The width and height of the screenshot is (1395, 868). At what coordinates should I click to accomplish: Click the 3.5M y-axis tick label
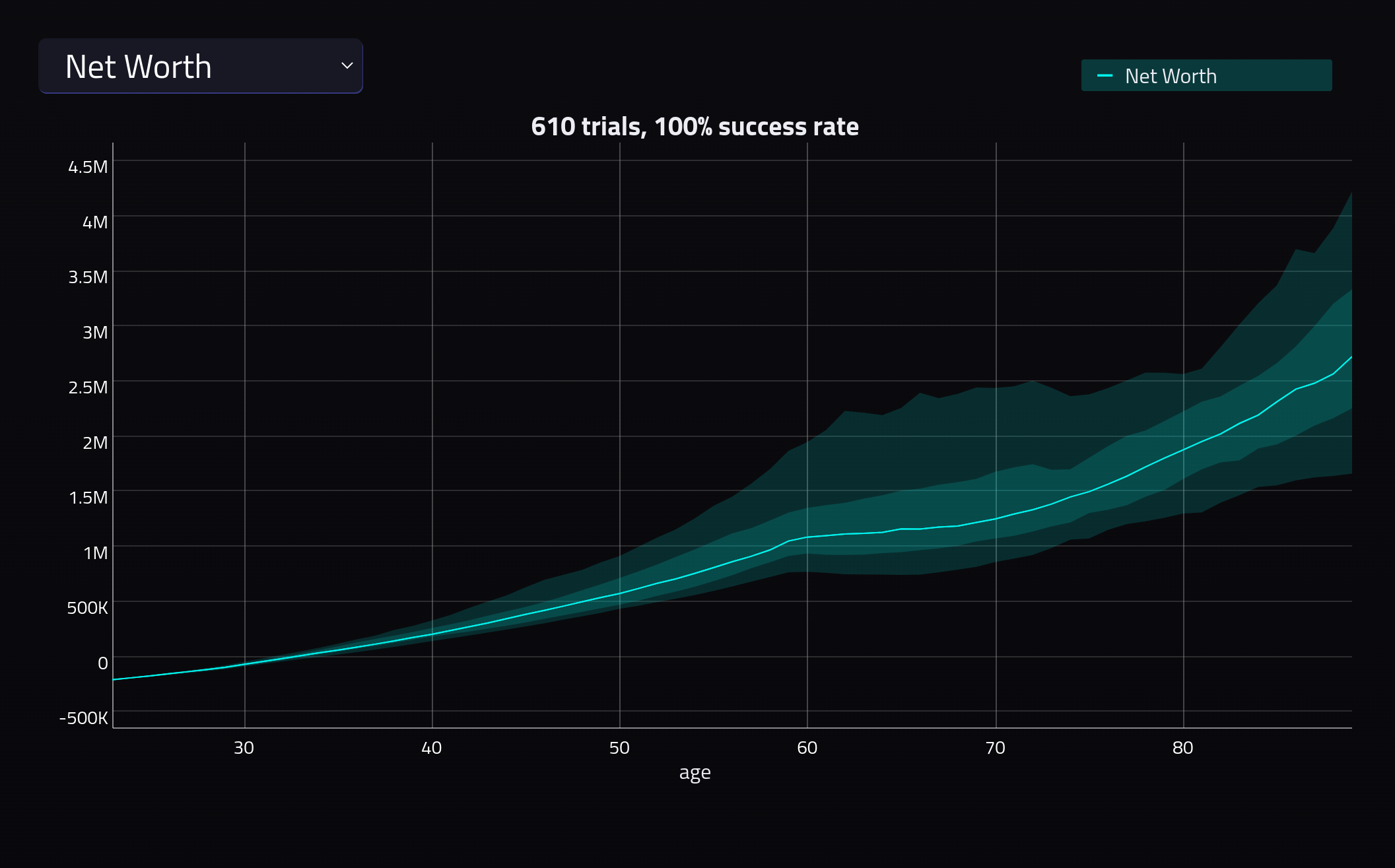[88, 277]
